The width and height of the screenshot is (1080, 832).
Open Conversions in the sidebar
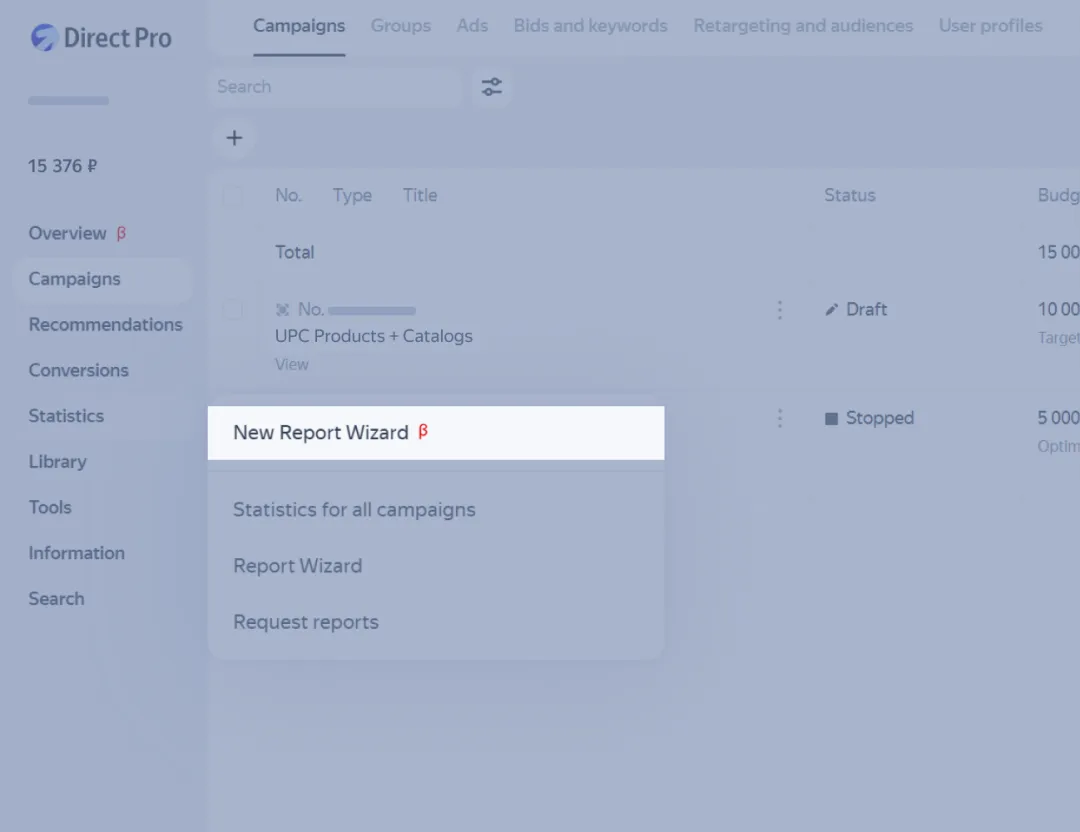click(79, 371)
